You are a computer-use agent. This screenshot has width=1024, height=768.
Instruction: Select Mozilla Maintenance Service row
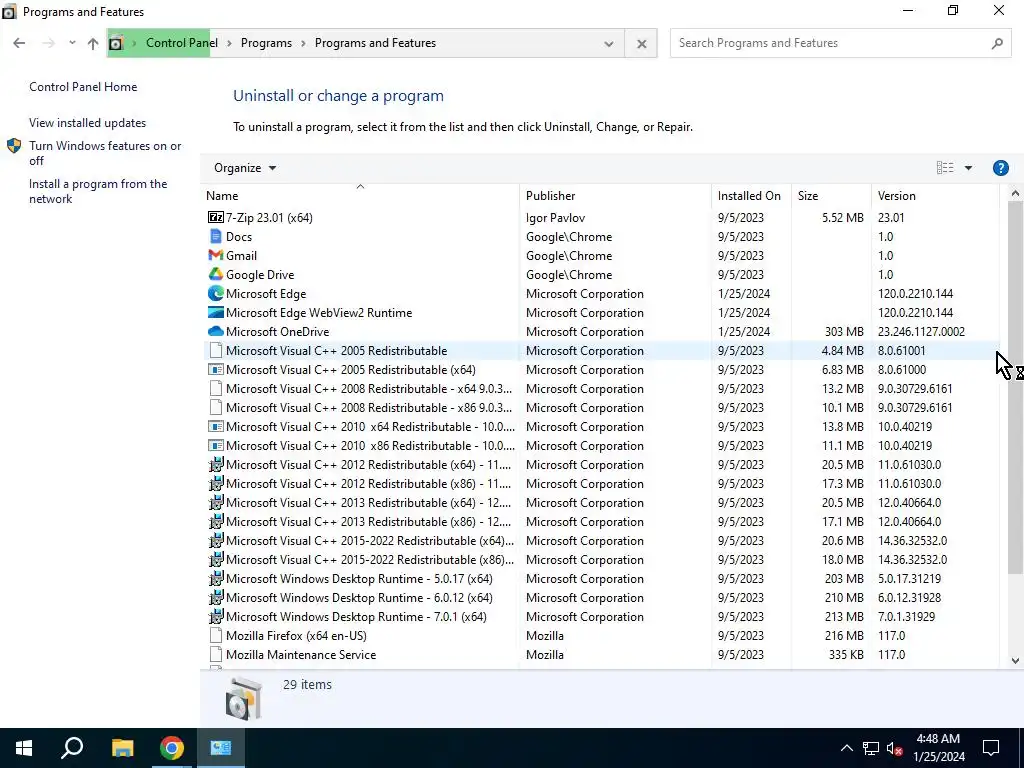[600, 654]
